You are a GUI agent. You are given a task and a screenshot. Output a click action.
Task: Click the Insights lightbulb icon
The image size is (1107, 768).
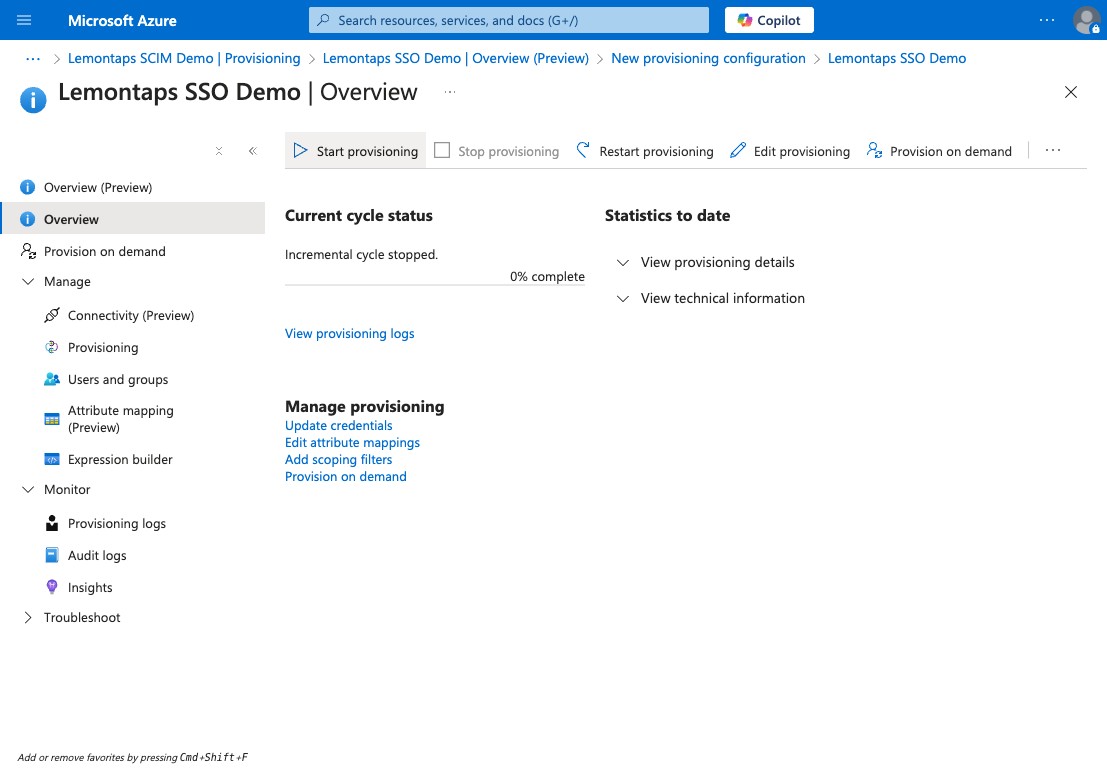(x=52, y=587)
